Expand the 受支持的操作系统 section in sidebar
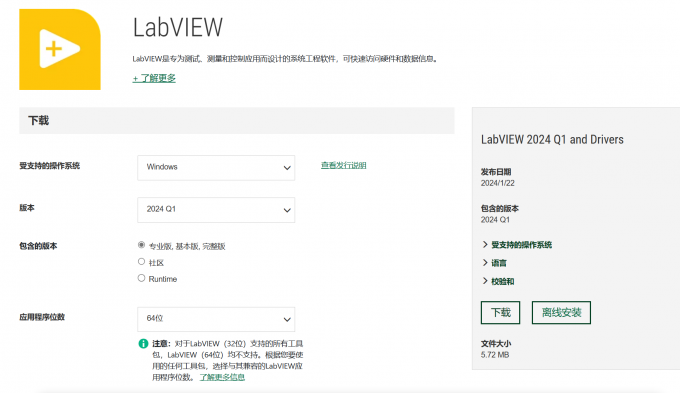680x393 pixels. click(517, 245)
